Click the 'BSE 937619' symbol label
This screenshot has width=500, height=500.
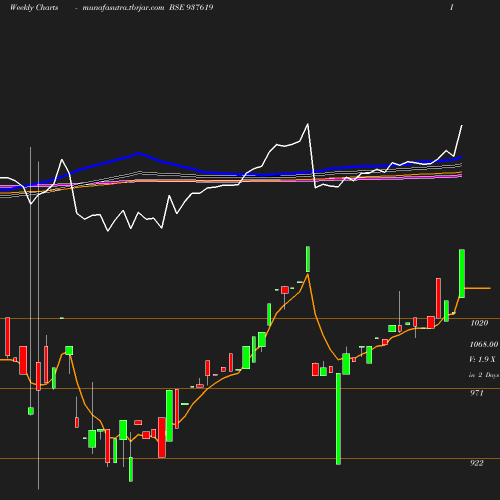pos(191,8)
